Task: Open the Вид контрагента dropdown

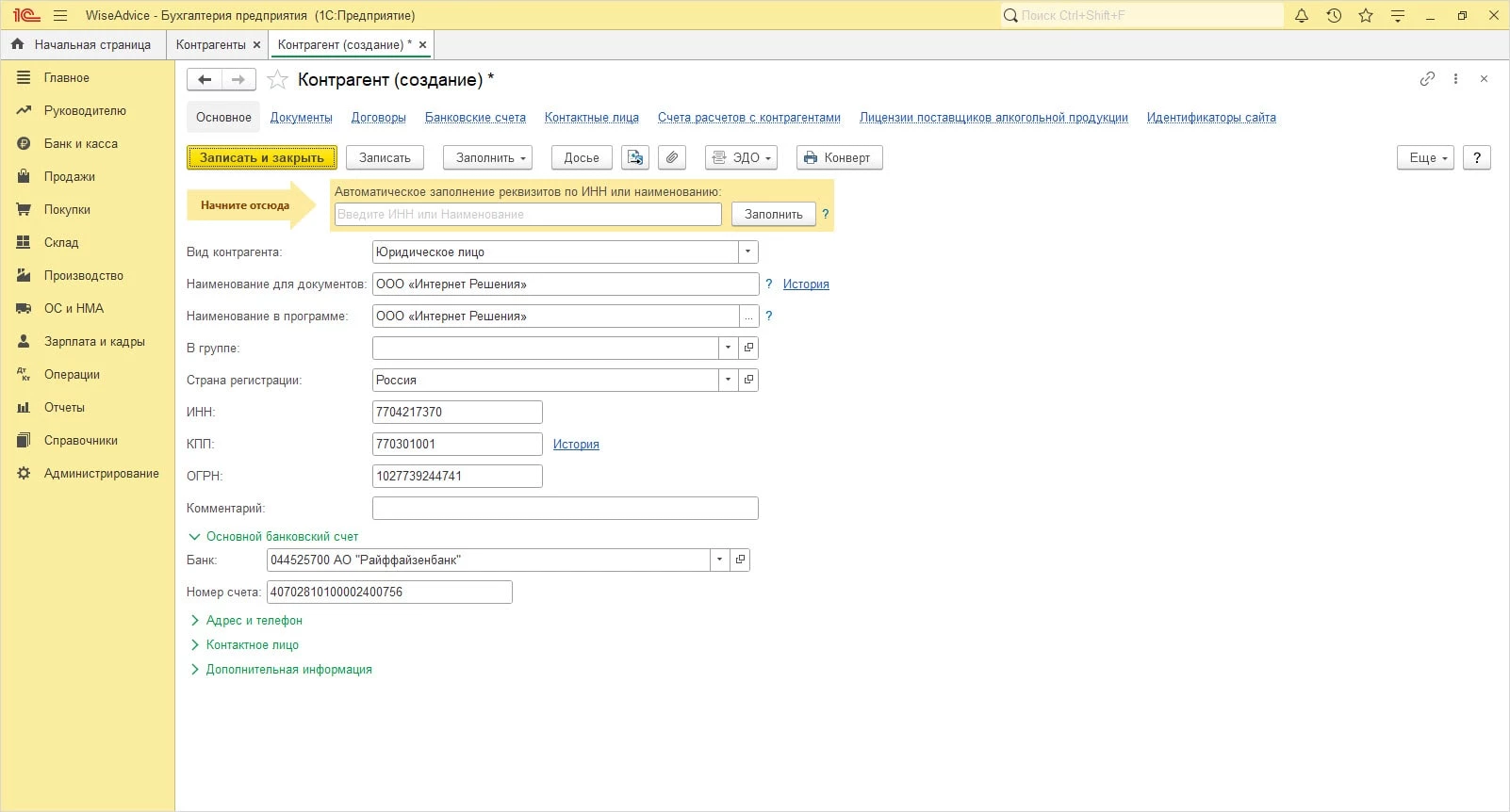Action: tap(747, 252)
